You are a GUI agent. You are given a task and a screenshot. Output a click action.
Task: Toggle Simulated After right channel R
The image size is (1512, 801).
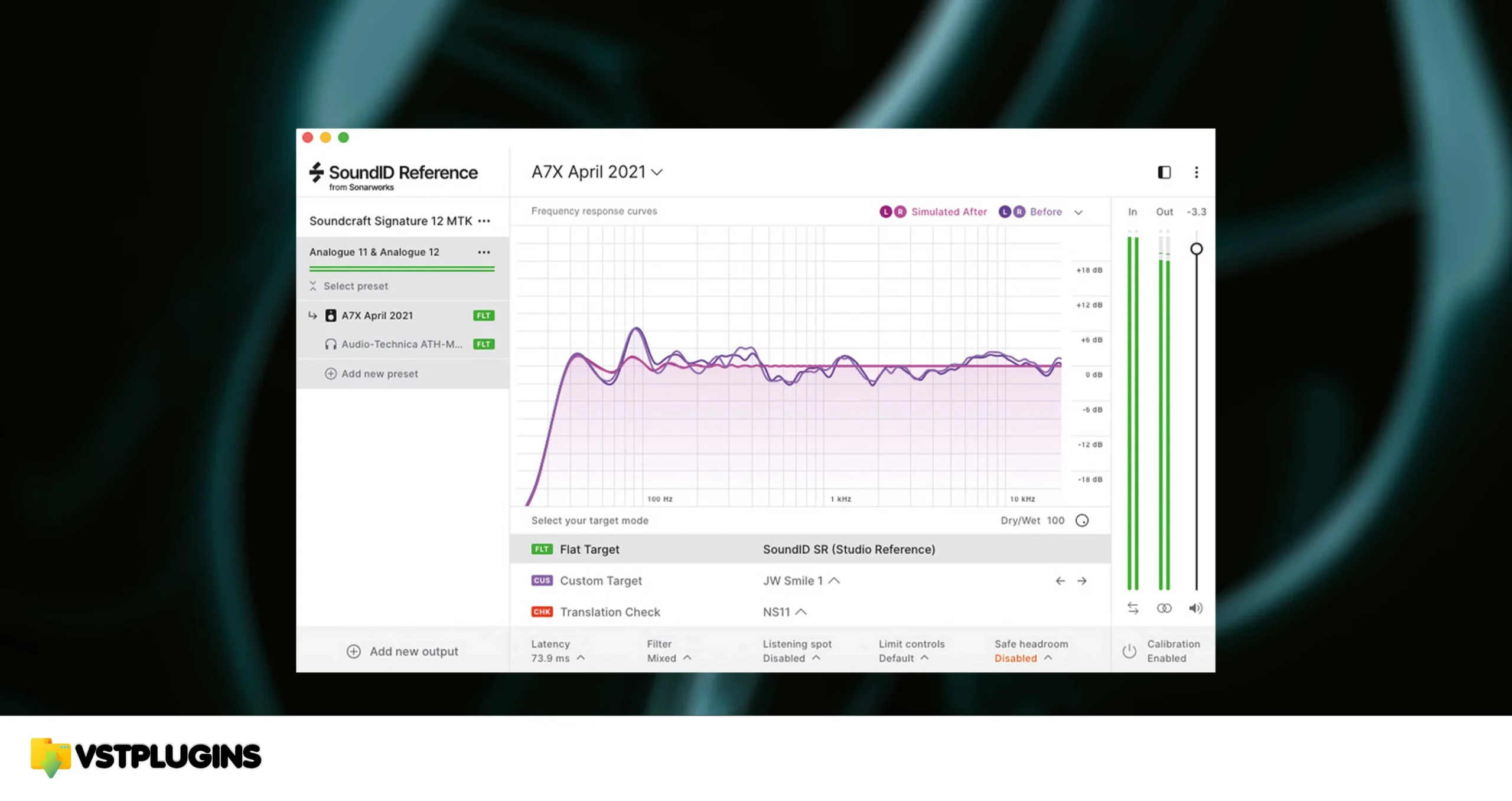point(900,211)
